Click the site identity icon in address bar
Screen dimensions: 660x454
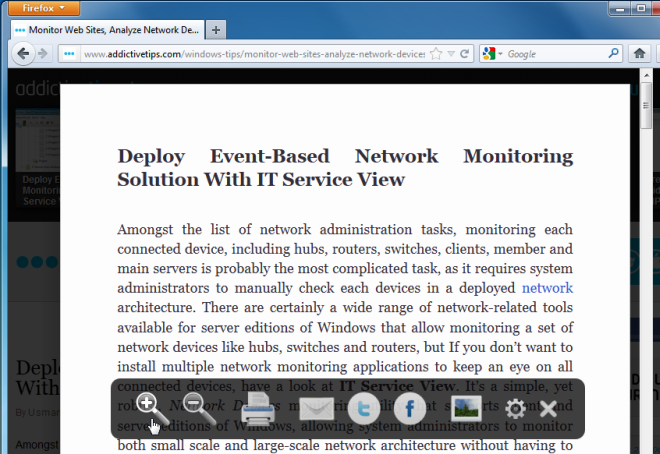[x=69, y=54]
